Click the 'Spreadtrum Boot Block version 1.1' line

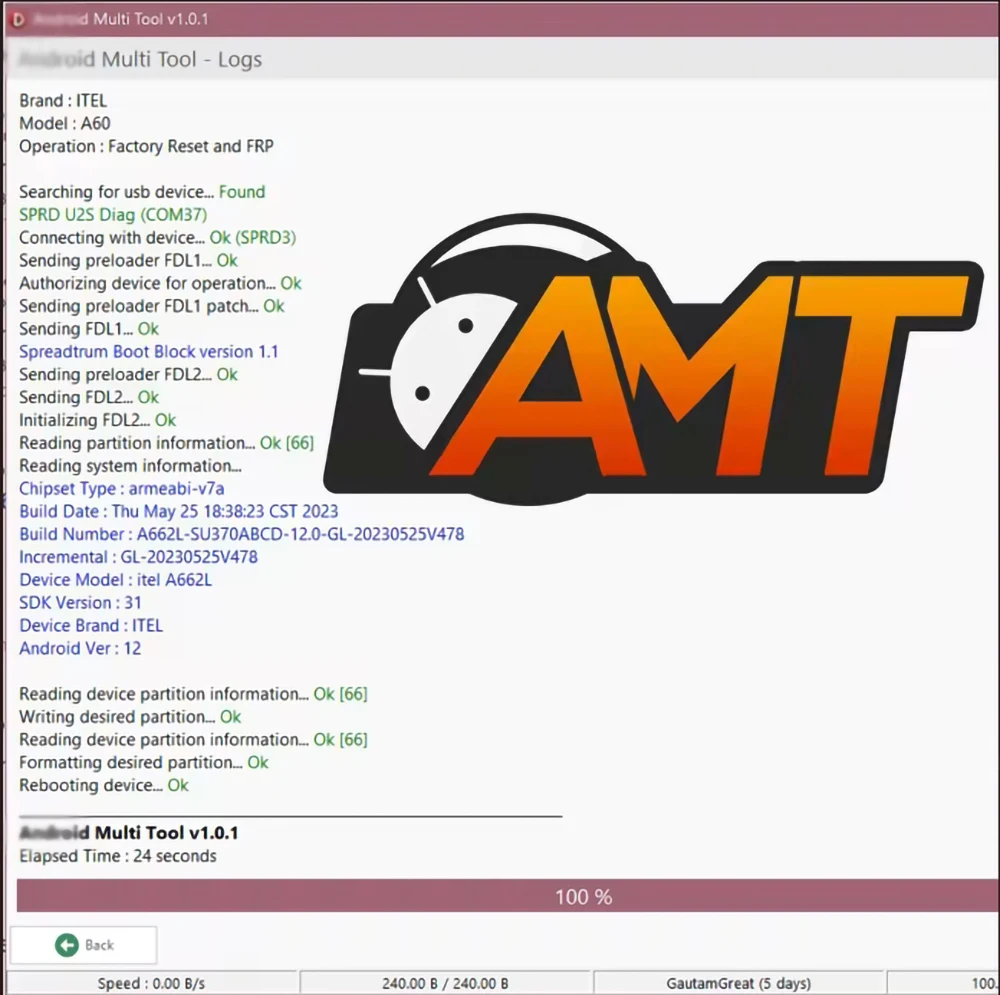click(x=150, y=351)
